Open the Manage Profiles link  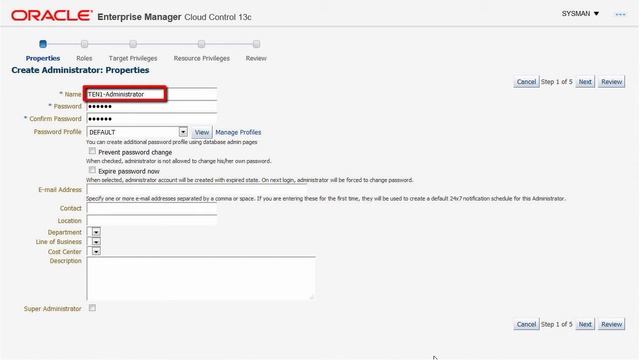(x=238, y=132)
